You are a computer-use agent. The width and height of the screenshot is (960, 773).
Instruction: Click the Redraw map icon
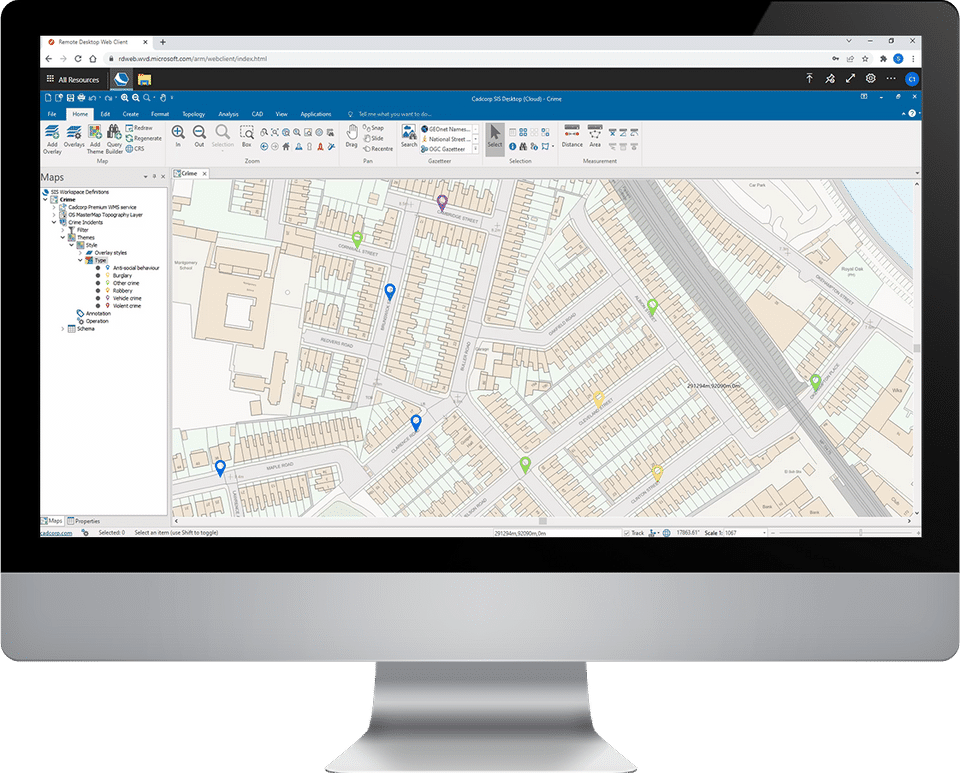(x=129, y=128)
